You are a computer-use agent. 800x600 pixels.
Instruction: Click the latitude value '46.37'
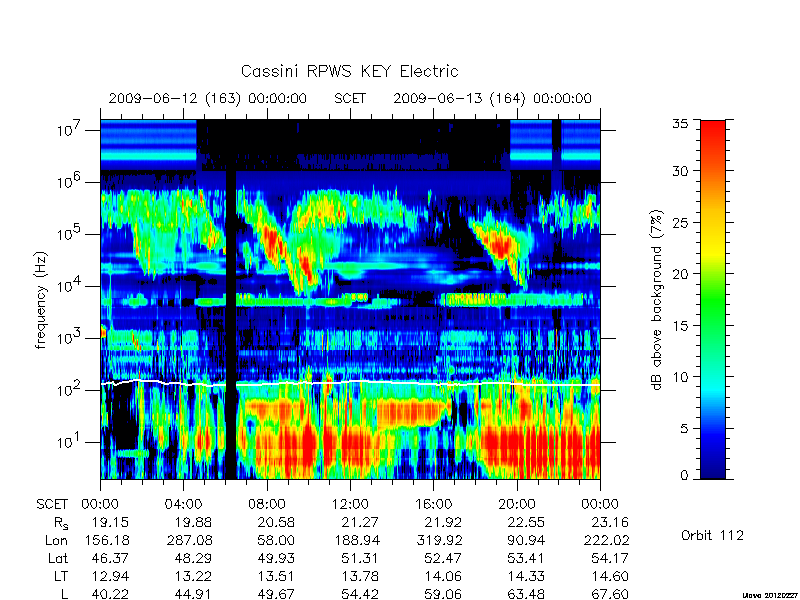pyautogui.click(x=110, y=559)
